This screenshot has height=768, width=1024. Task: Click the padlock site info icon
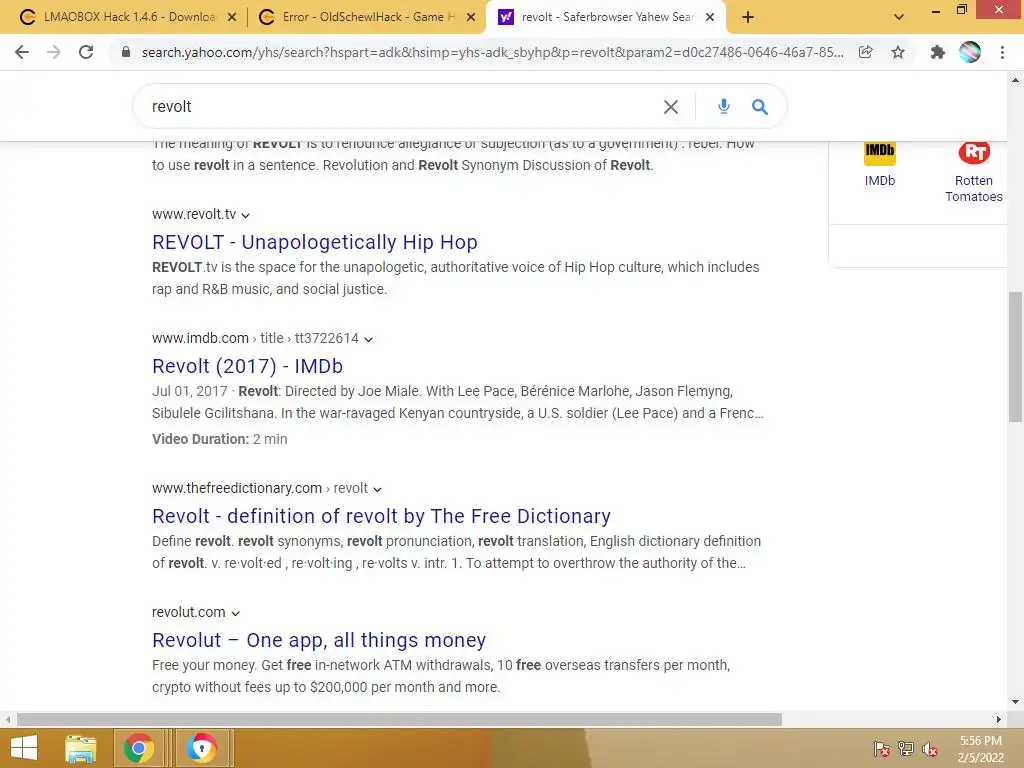(x=126, y=52)
